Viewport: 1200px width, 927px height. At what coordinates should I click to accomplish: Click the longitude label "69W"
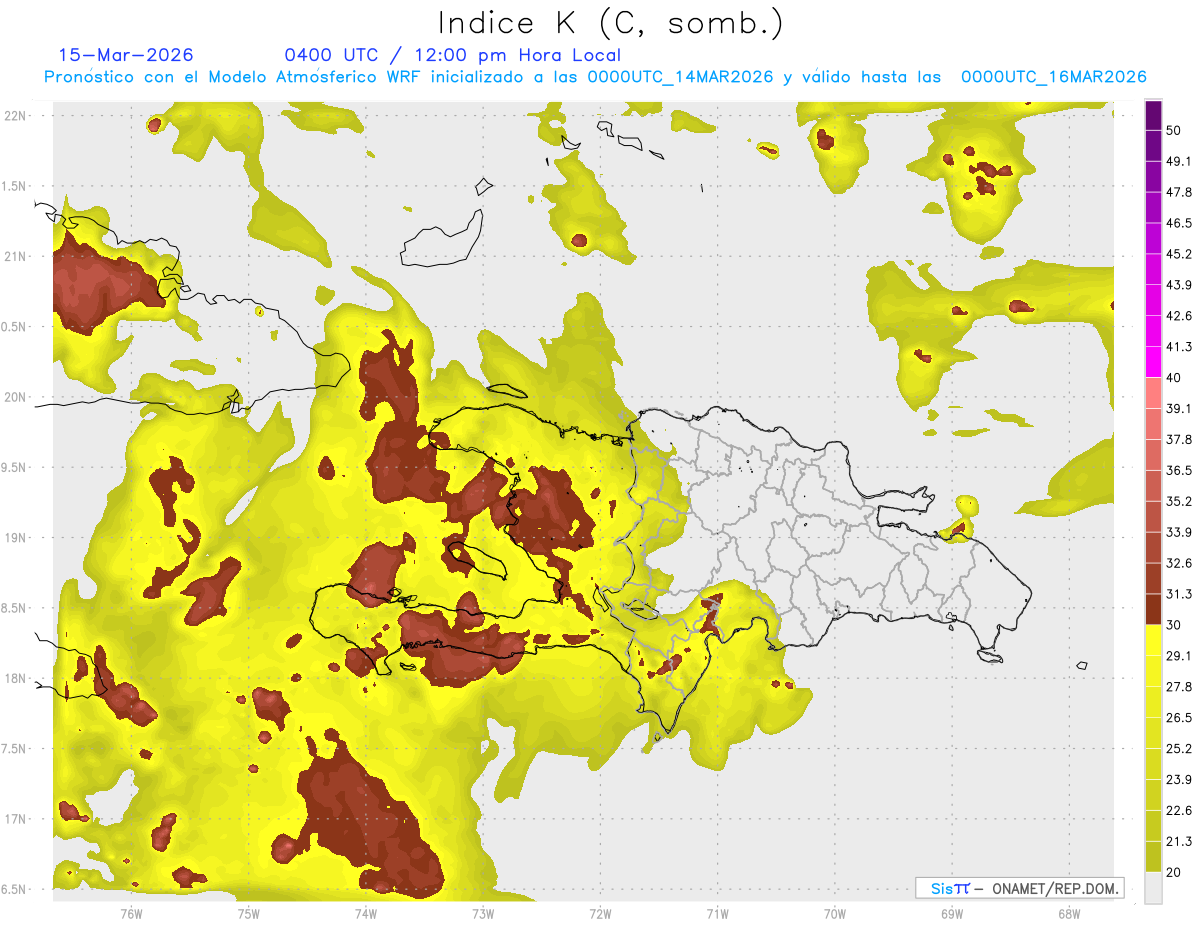952,913
